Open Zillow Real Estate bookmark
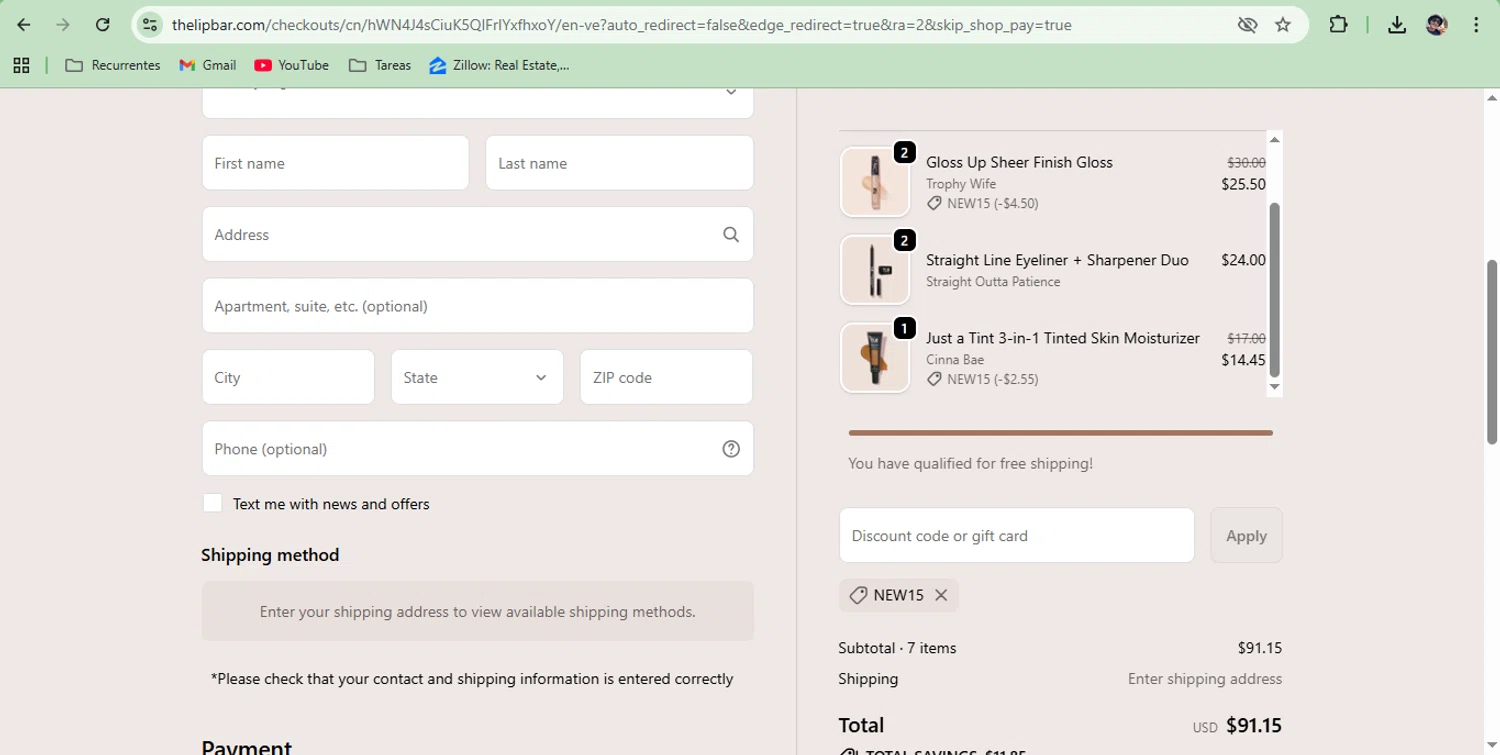Screen dimensions: 1500x755 tap(499, 65)
